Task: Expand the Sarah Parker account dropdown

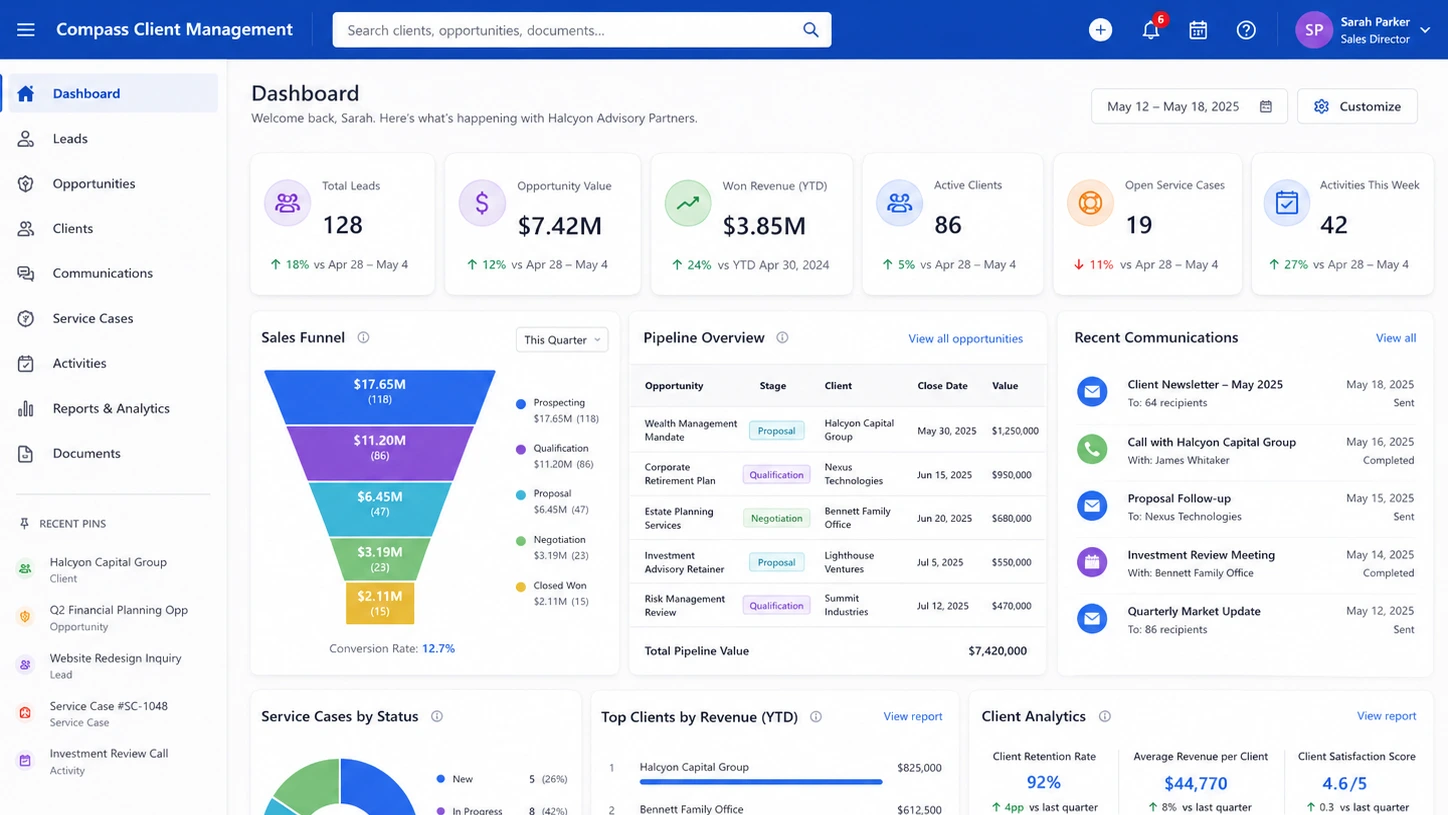Action: (1425, 31)
